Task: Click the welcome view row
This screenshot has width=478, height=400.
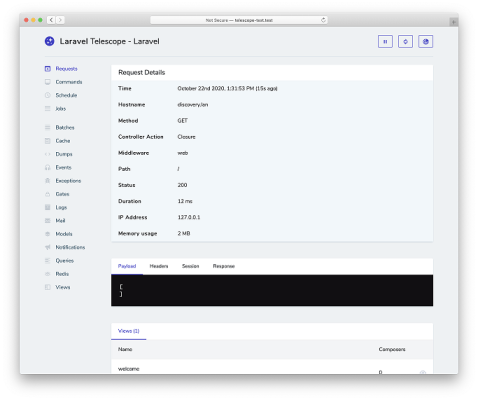Action: pos(272,367)
